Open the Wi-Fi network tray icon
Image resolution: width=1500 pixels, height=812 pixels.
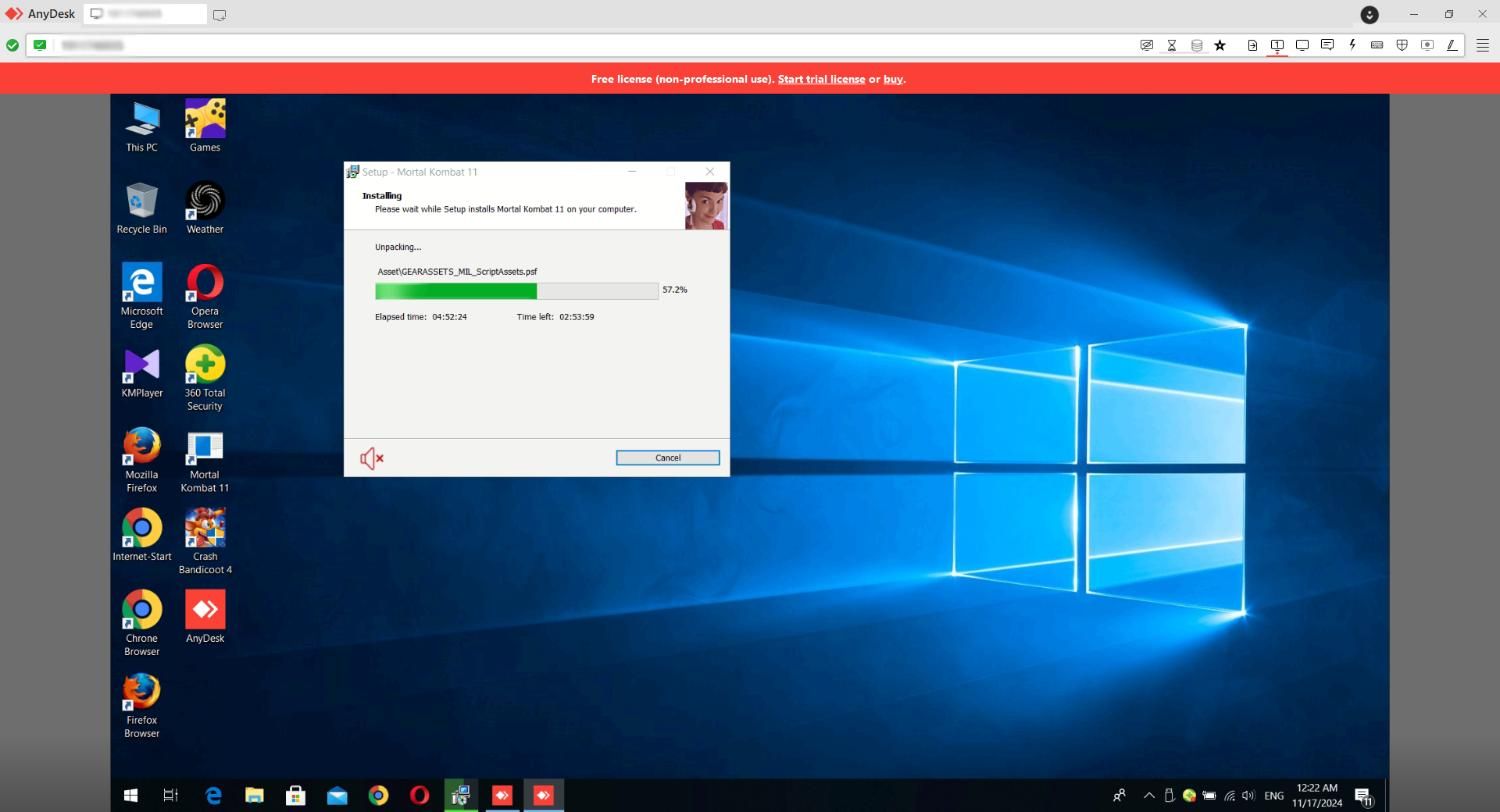1229,796
